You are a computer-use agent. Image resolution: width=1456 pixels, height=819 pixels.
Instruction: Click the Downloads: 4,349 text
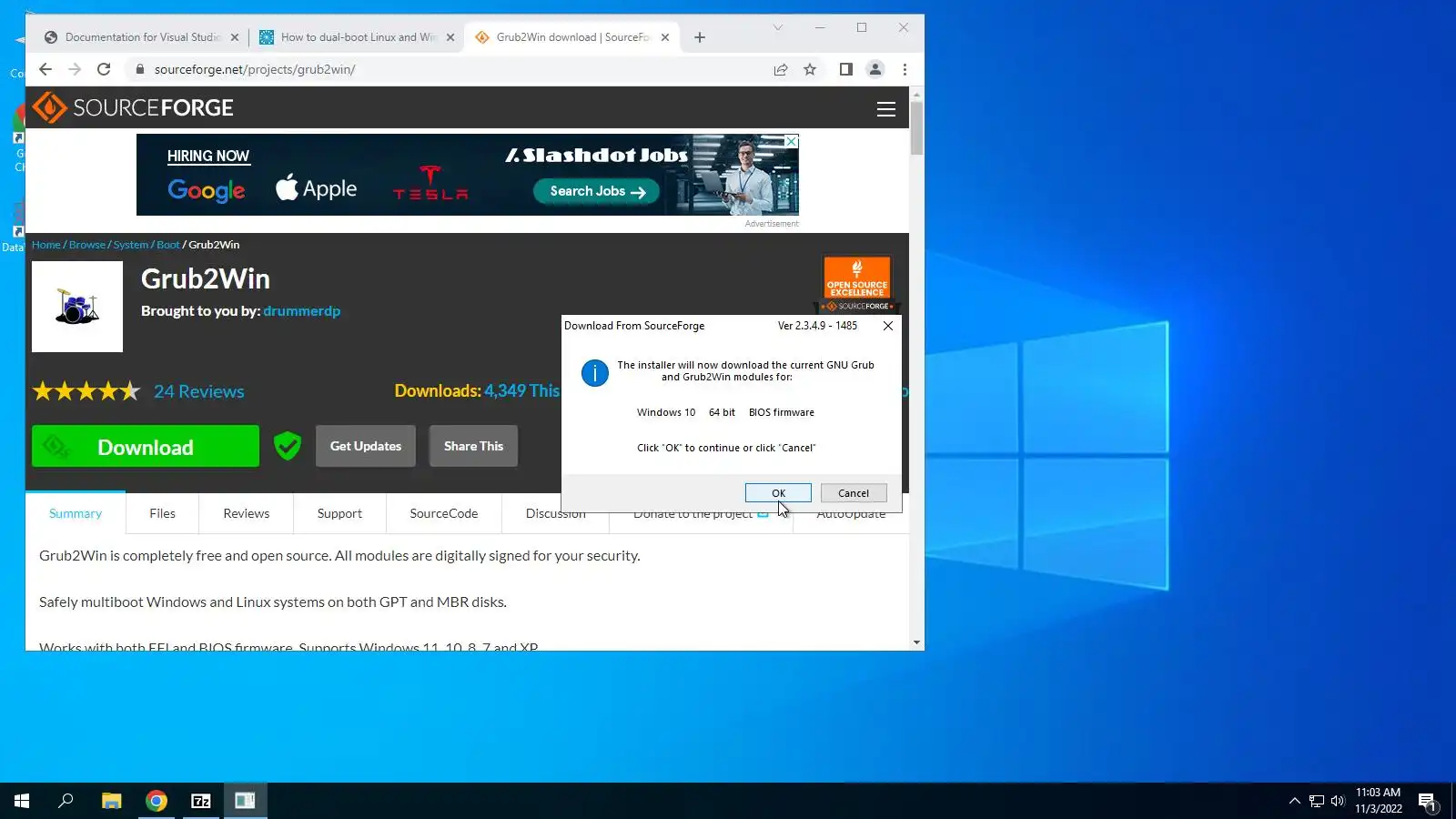coord(477,390)
